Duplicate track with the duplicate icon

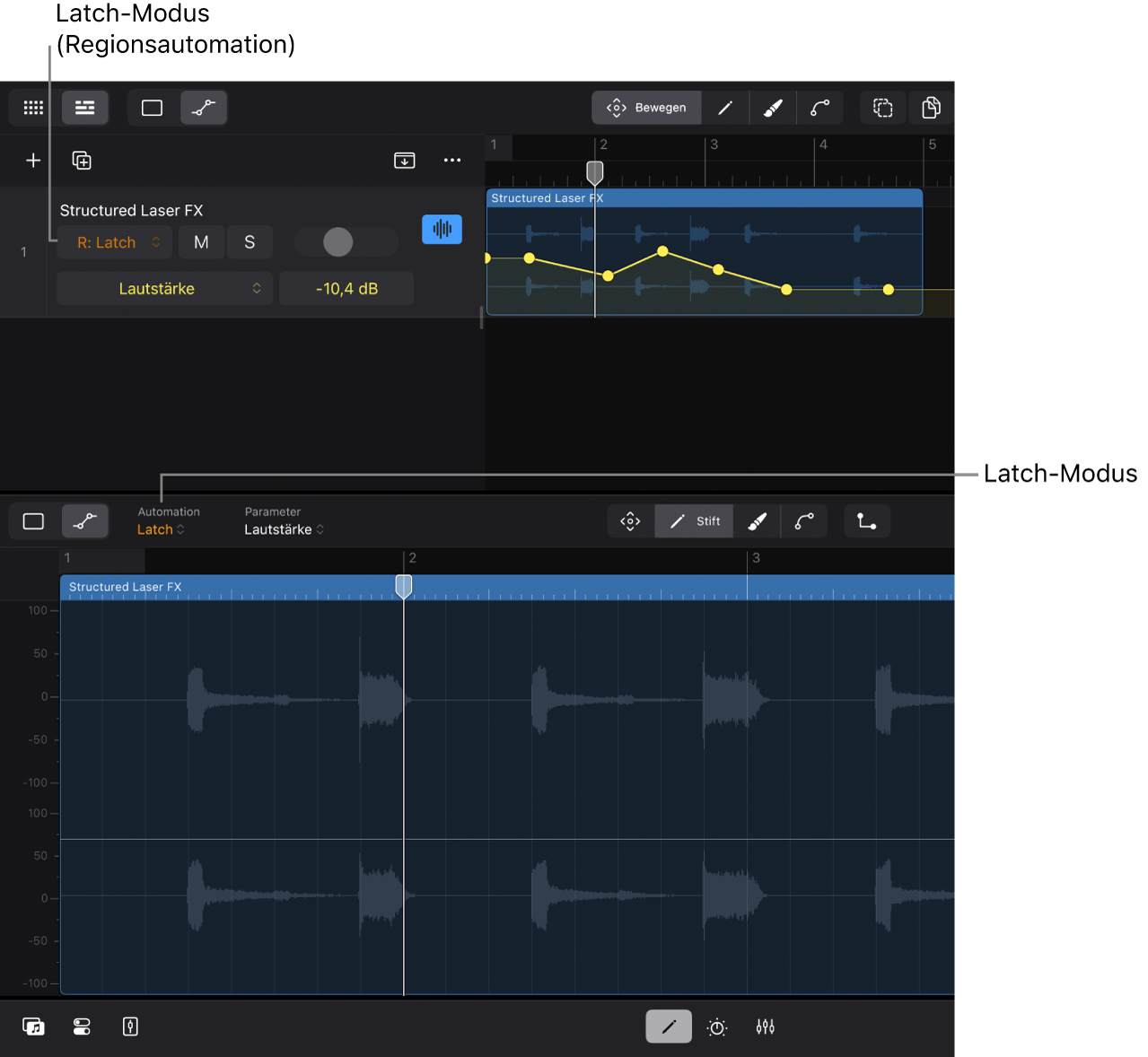tap(82, 161)
